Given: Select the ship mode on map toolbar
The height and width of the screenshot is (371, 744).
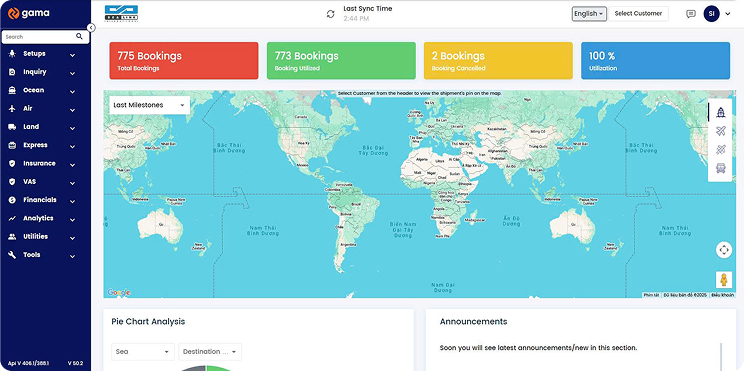Looking at the screenshot, I should pyautogui.click(x=721, y=112).
